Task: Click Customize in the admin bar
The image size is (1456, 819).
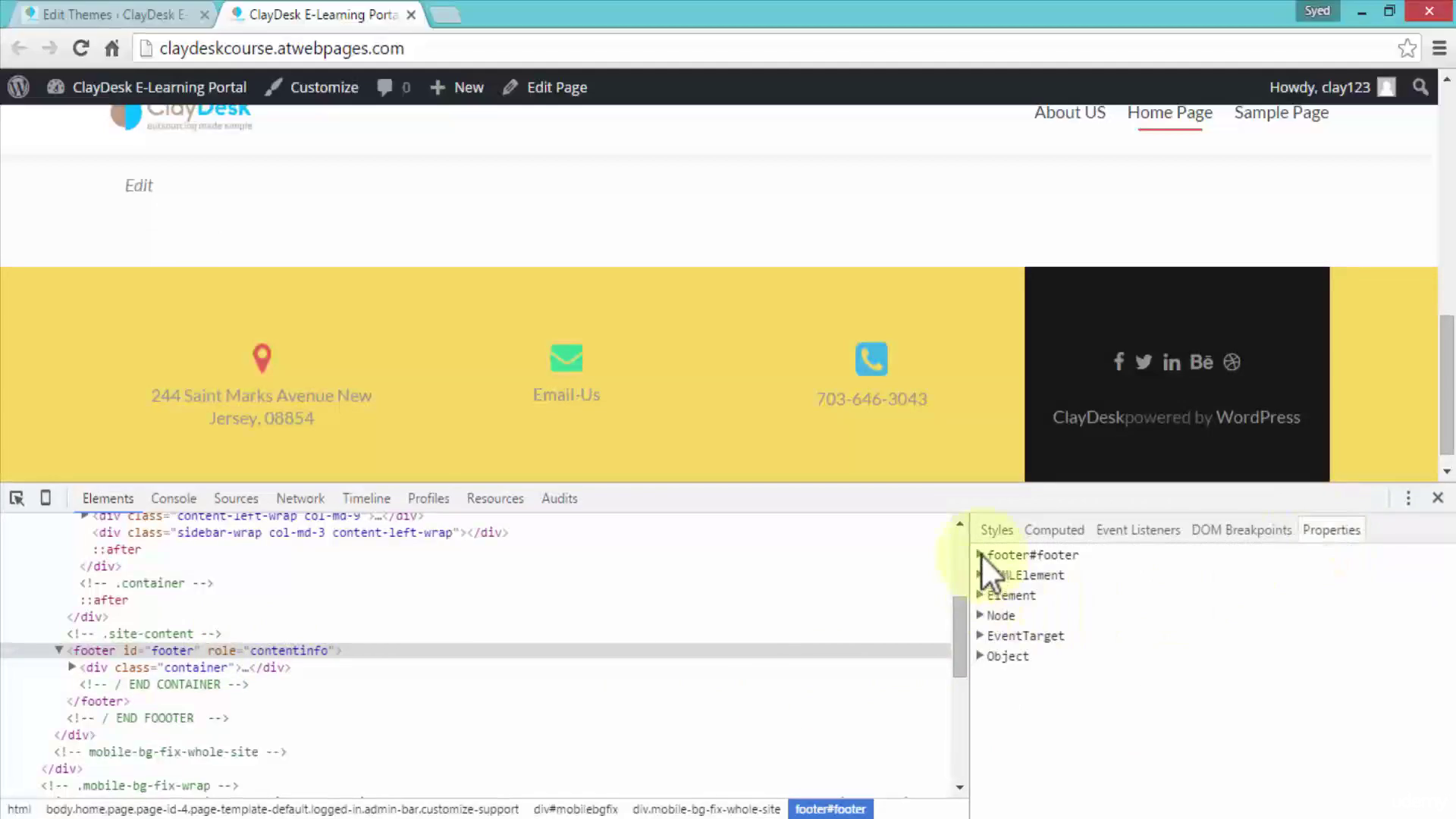Action: click(x=312, y=87)
